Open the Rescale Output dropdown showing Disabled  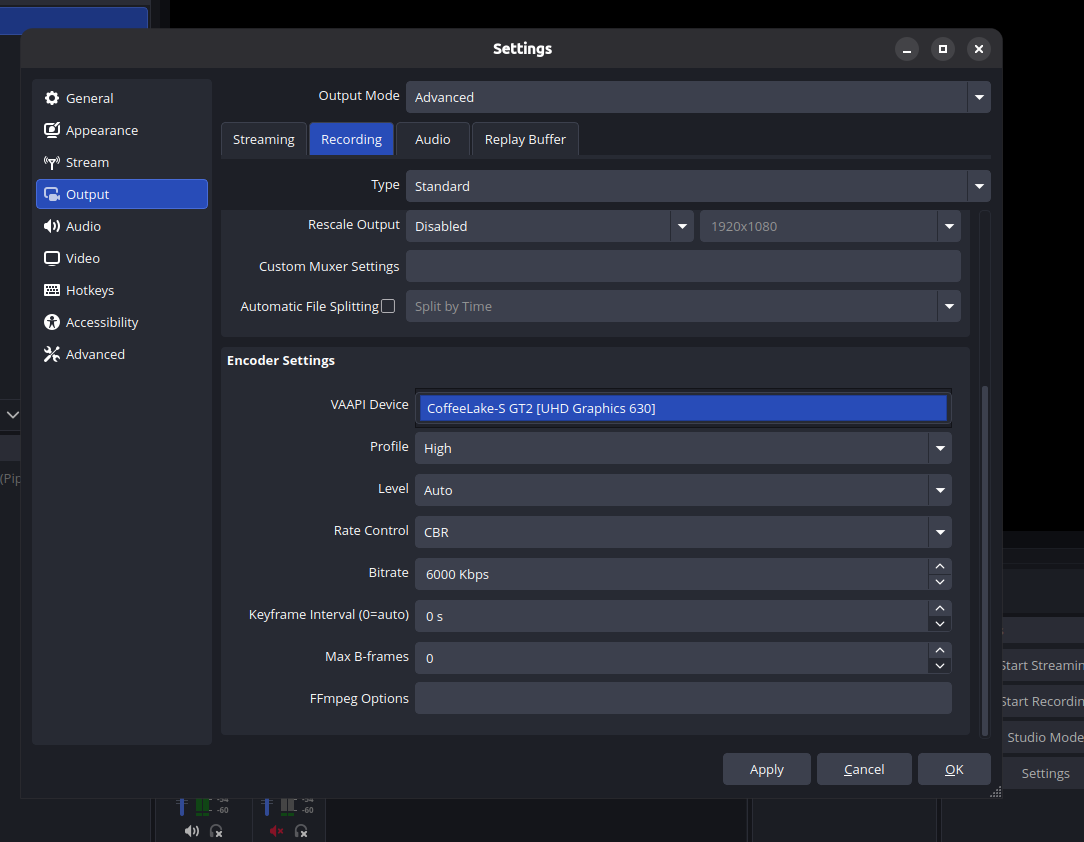[550, 226]
